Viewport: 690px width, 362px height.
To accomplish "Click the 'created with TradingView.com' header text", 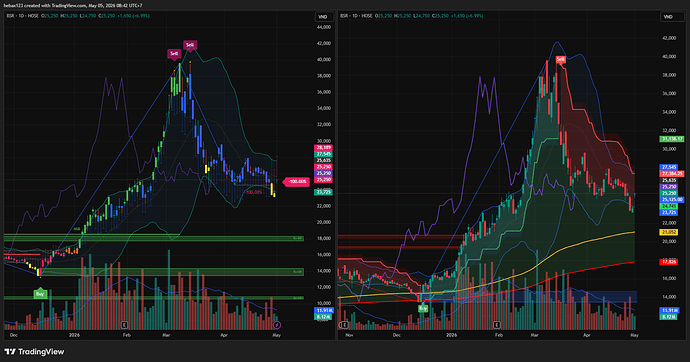I will point(54,5).
